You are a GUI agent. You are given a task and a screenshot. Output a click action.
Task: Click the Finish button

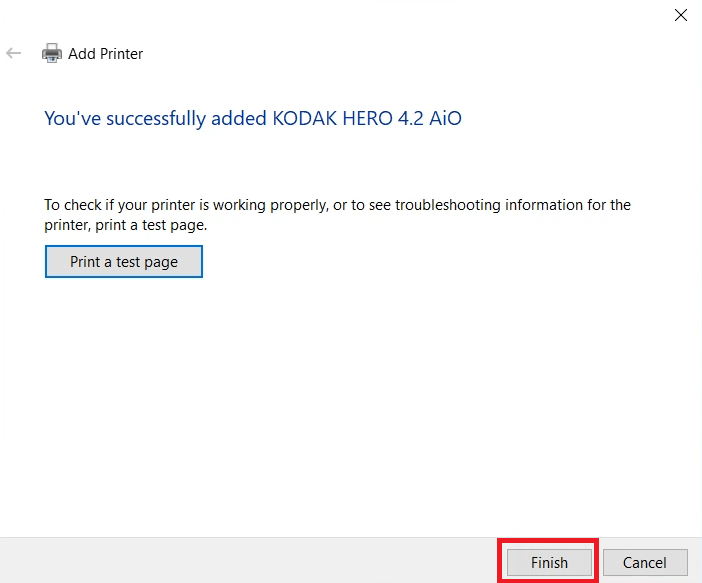point(549,562)
